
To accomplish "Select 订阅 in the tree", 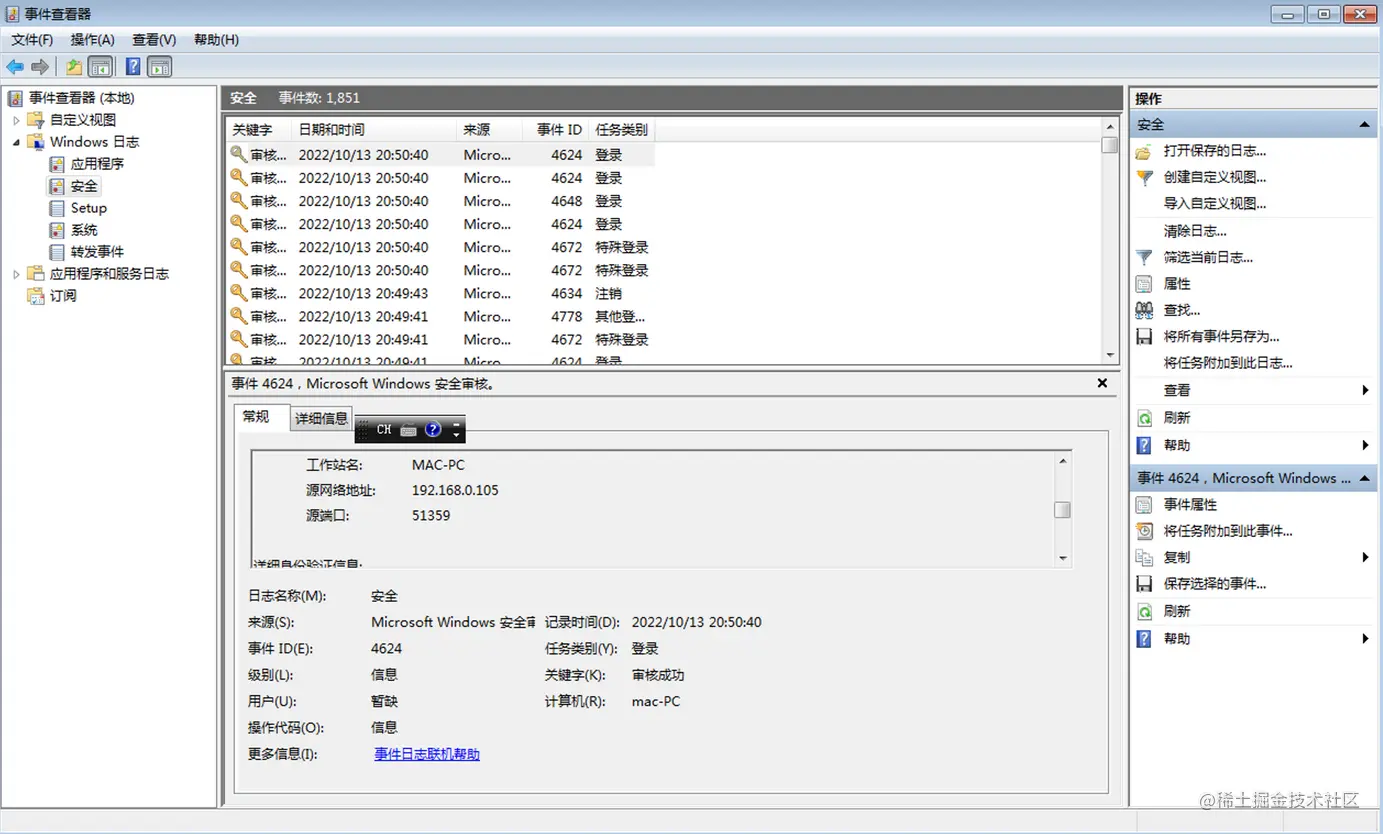I will point(63,296).
